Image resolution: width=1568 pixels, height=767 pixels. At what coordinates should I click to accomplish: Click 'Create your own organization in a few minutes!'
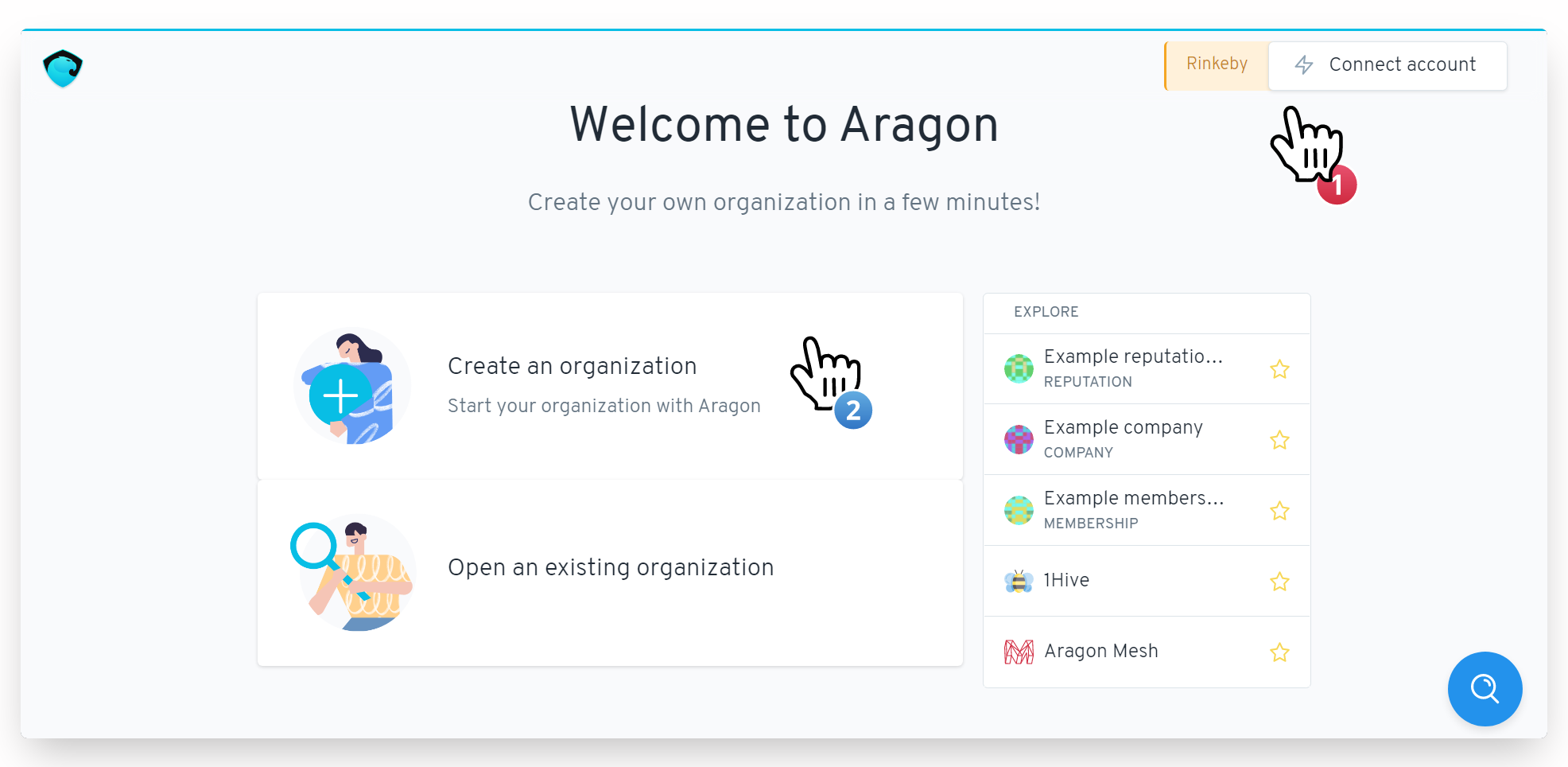tap(784, 202)
